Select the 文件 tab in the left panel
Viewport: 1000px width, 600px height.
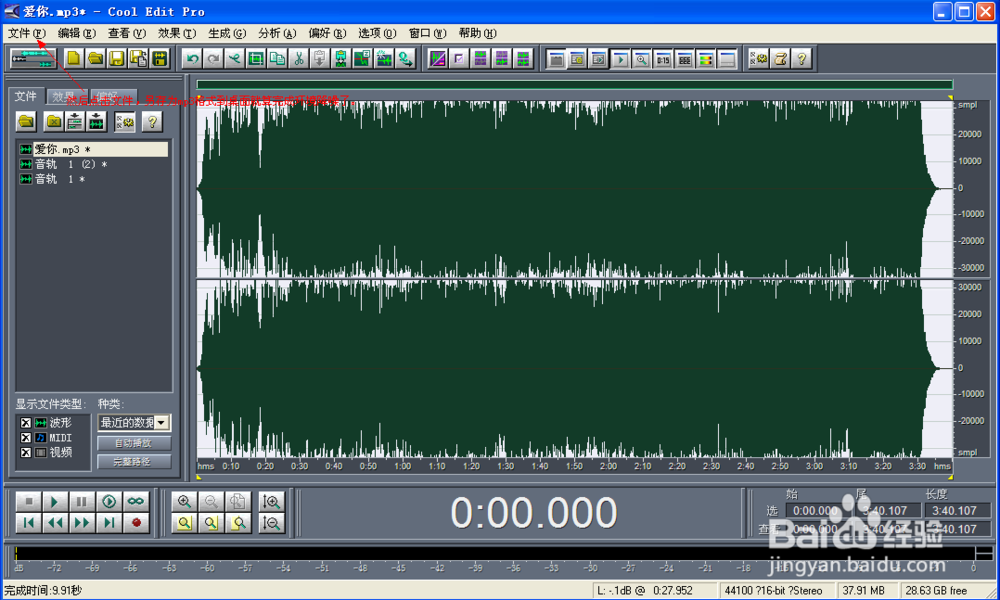tap(26, 96)
